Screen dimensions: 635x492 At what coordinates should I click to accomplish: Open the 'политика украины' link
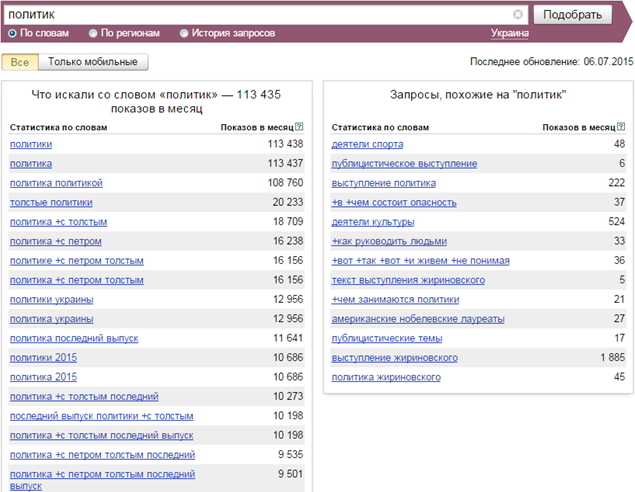(x=51, y=319)
